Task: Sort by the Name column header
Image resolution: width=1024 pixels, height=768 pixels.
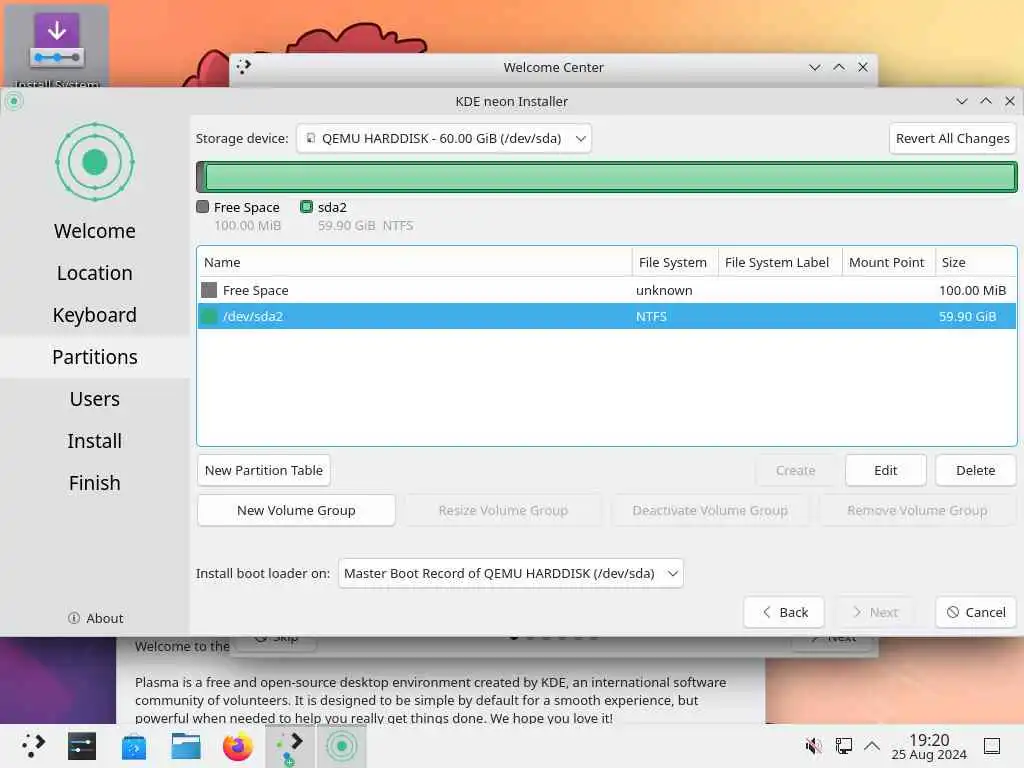Action: [x=414, y=263]
